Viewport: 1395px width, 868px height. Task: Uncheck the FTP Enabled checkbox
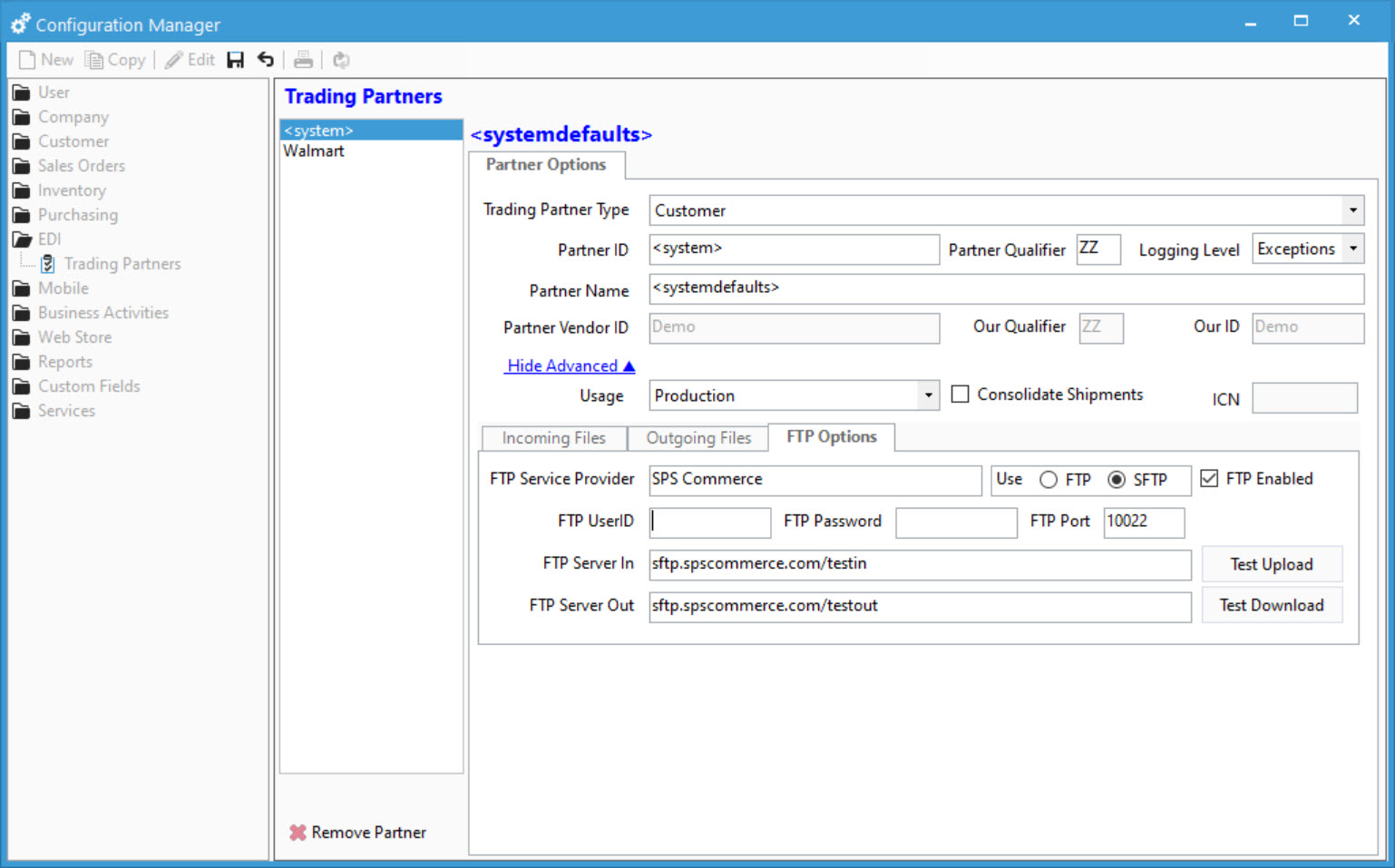pos(1210,478)
